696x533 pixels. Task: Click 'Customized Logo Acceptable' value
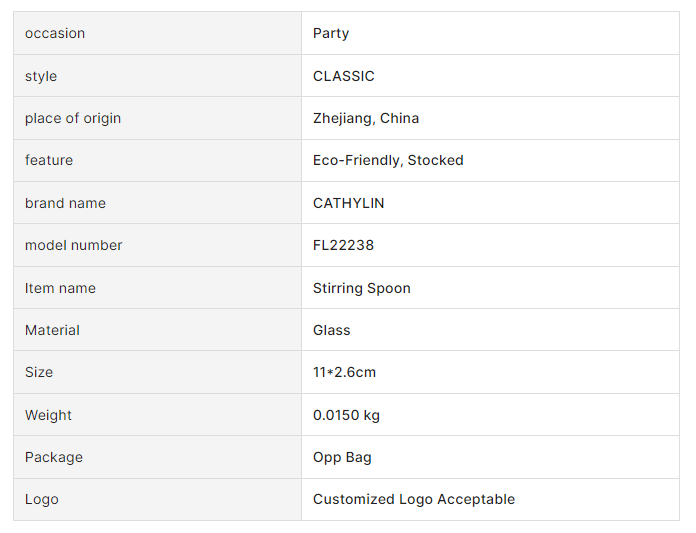[414, 499]
